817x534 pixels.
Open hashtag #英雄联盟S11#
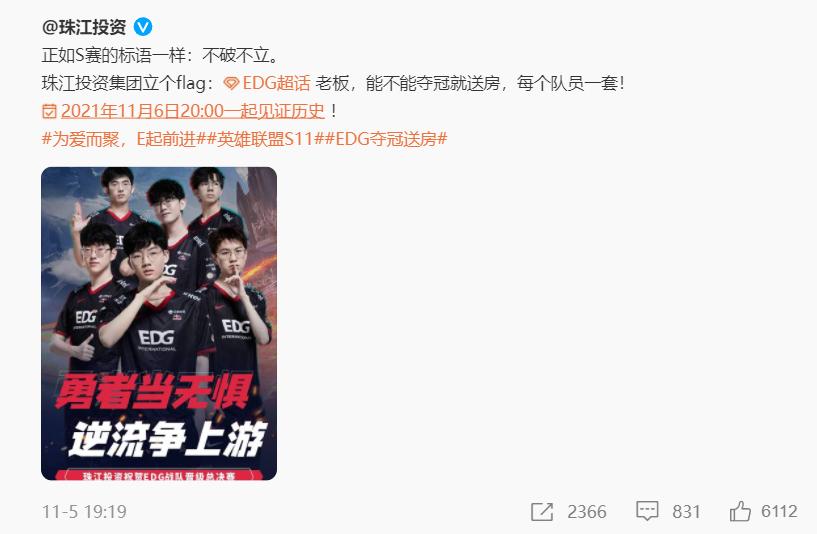pos(265,139)
